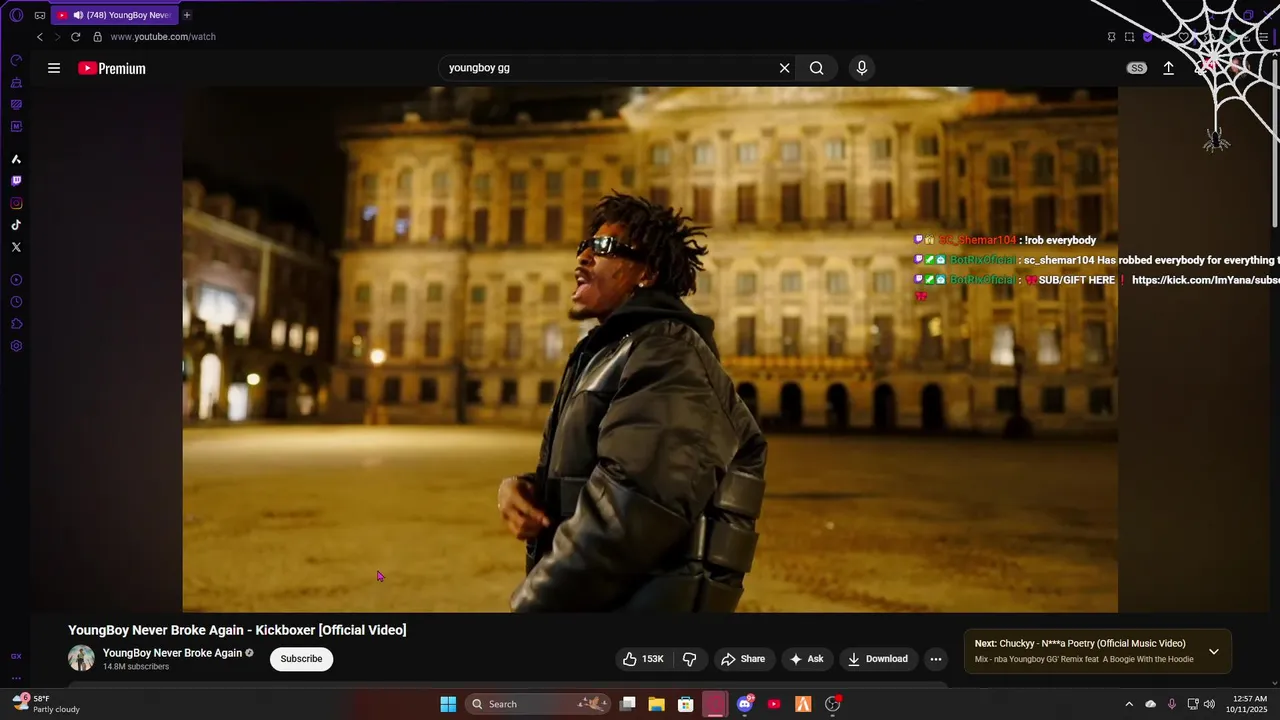
Task: Open File Explorer from taskbar
Action: (656, 704)
